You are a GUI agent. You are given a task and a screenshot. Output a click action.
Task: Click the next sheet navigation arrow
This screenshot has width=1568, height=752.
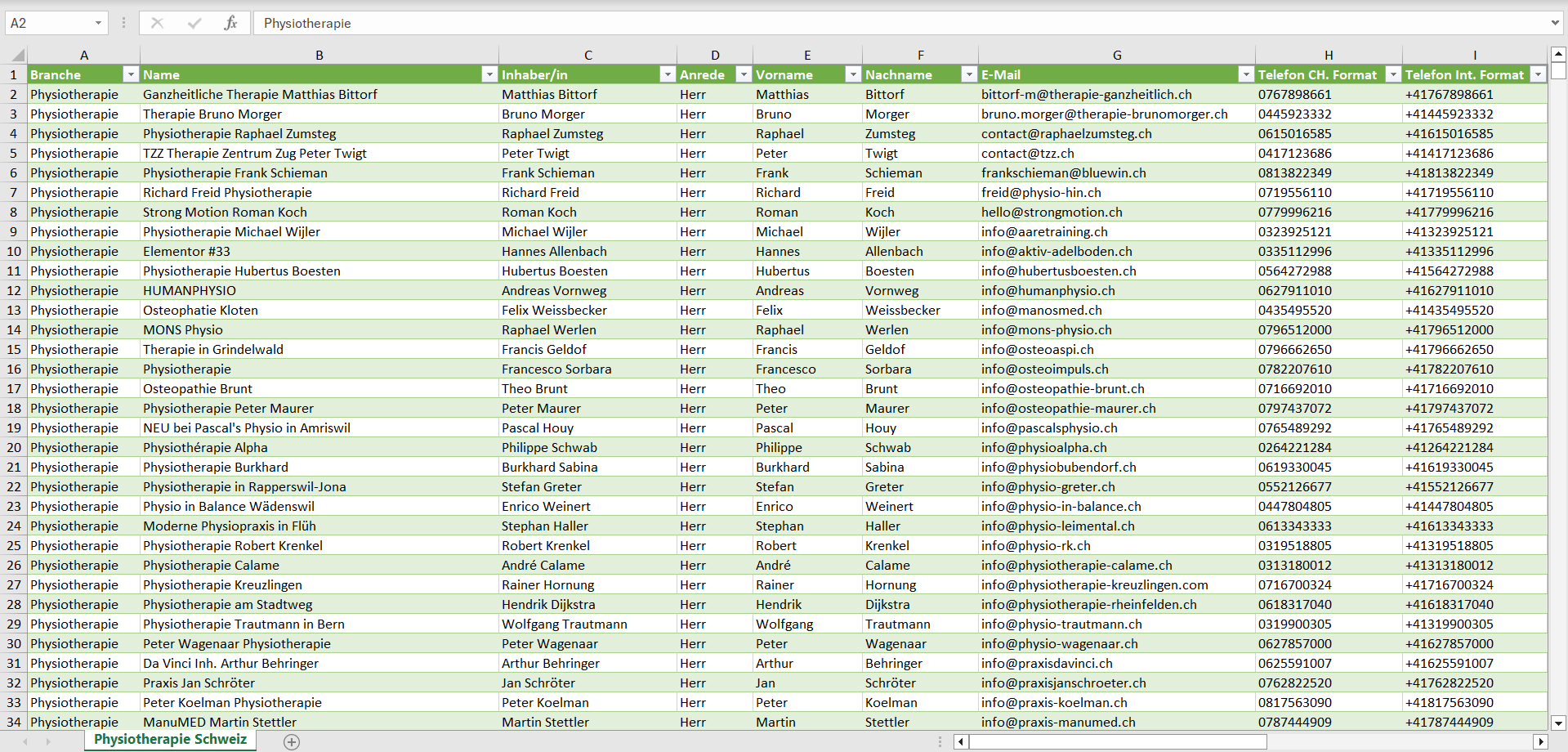point(48,741)
